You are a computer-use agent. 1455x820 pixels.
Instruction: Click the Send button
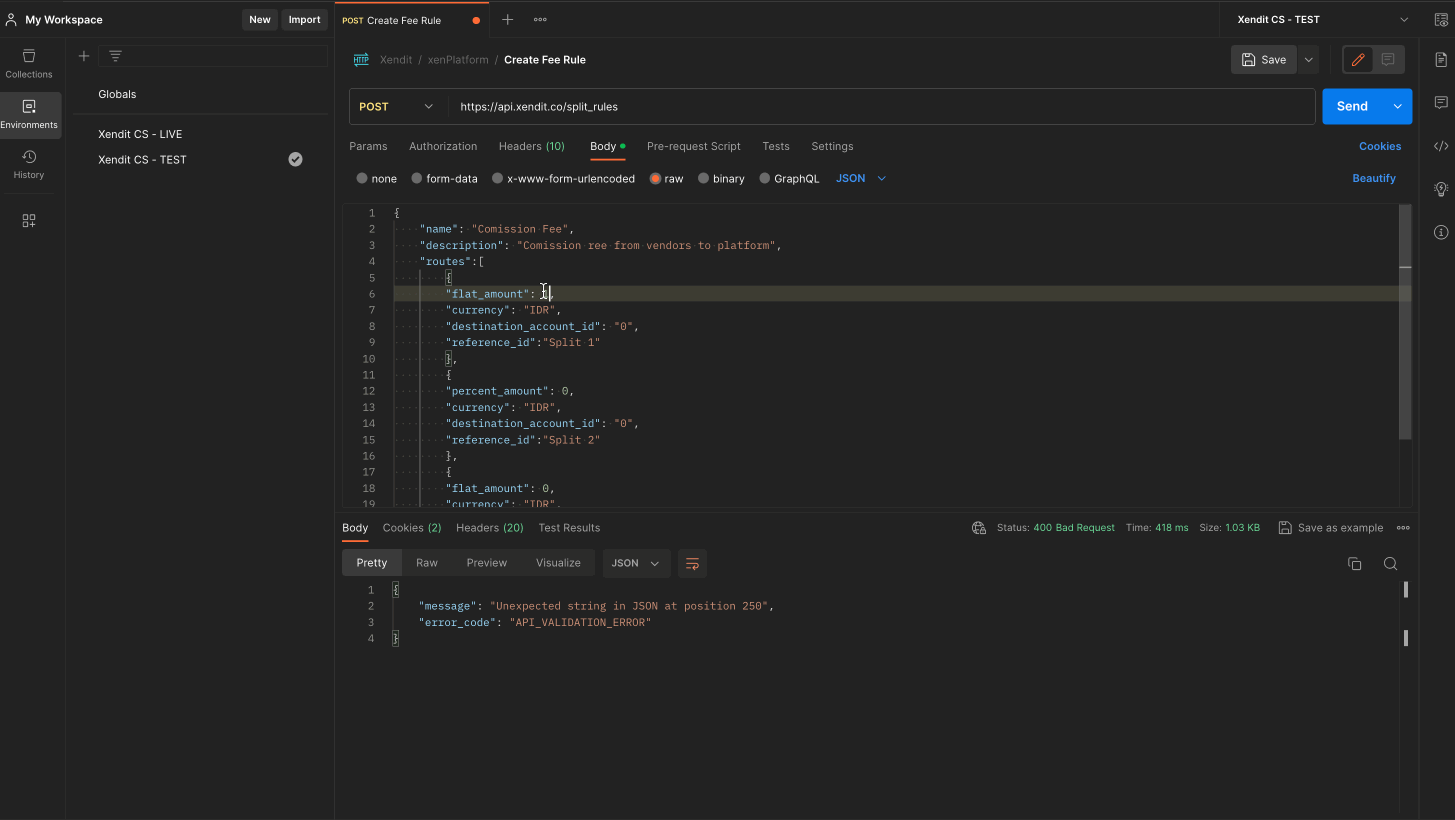point(1352,107)
